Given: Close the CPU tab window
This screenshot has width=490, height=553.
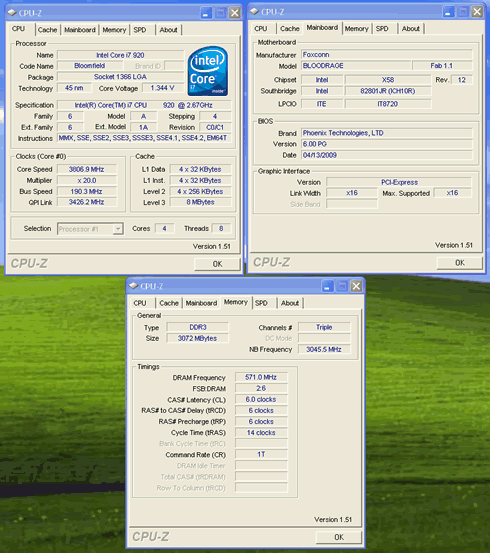Looking at the screenshot, I should coord(235,13).
